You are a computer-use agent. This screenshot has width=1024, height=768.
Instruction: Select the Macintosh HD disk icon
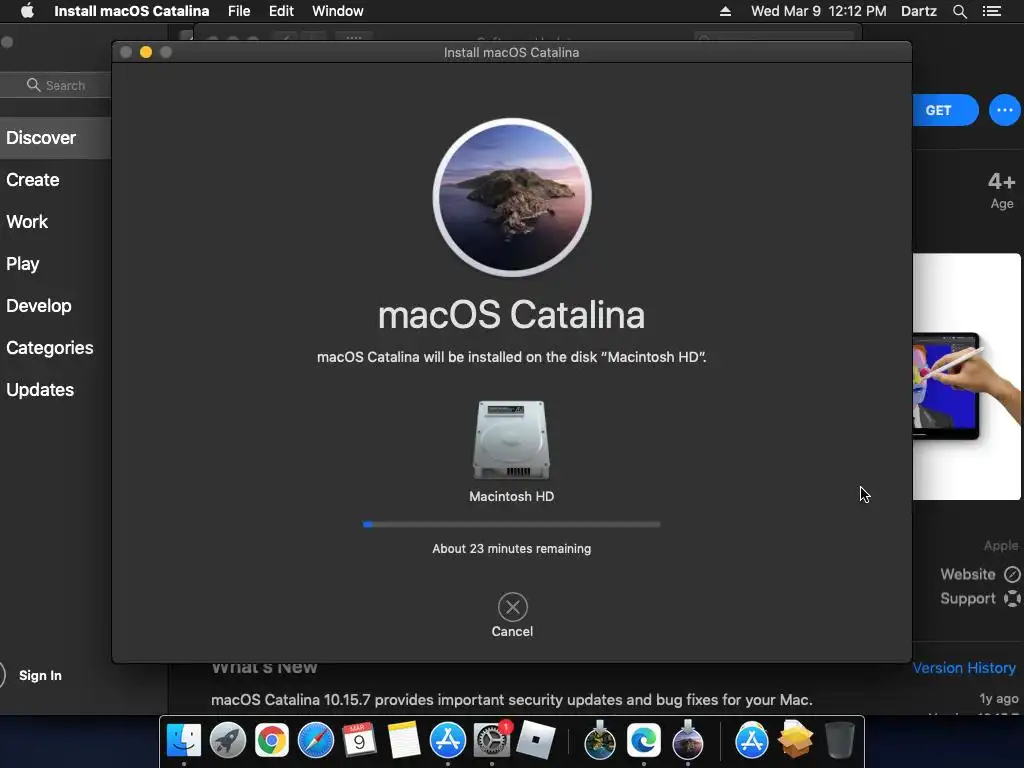click(511, 440)
